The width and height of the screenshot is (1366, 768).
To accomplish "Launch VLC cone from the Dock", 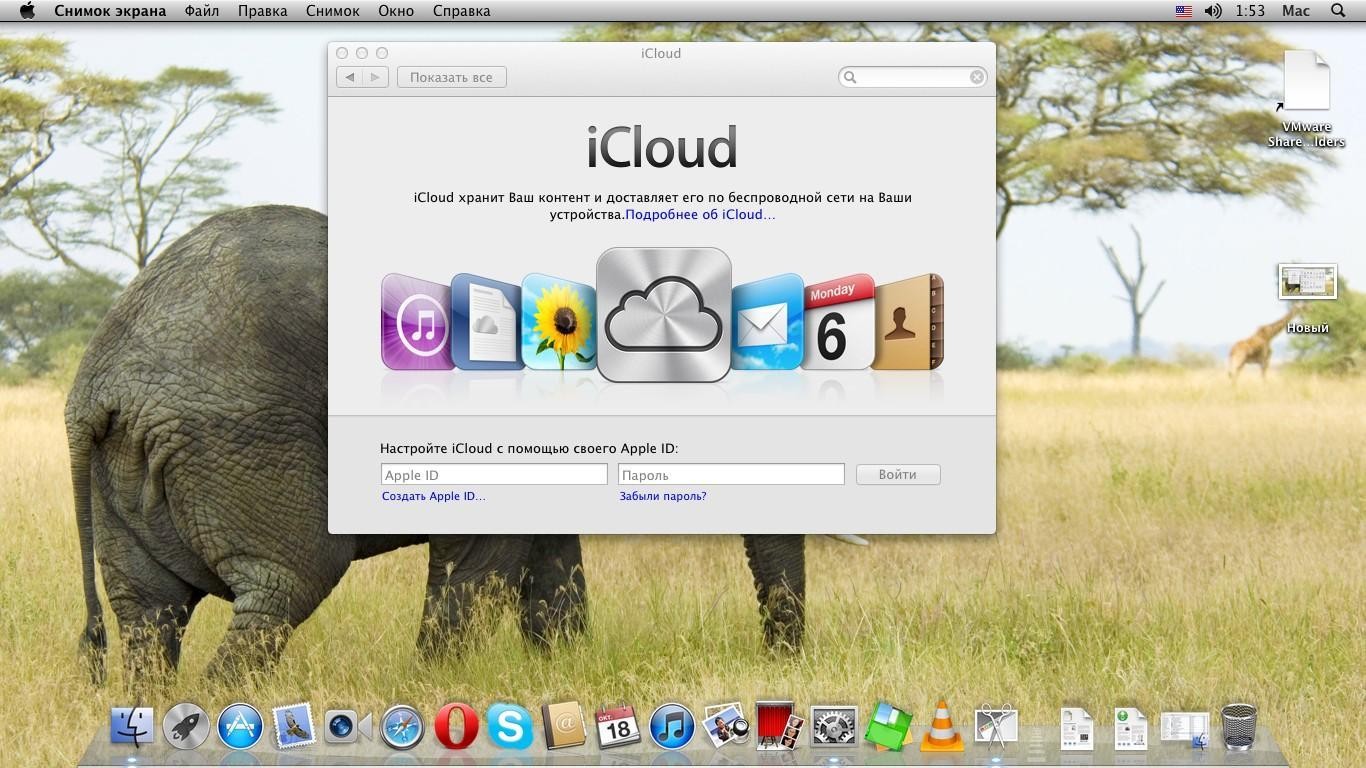I will pyautogui.click(x=941, y=727).
